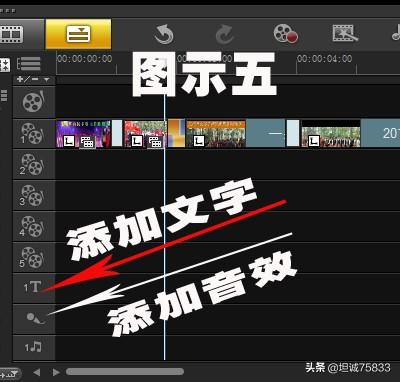Select Overlay Track 2 header
Image resolution: width=400 pixels, height=382 pixels.
coord(34,165)
